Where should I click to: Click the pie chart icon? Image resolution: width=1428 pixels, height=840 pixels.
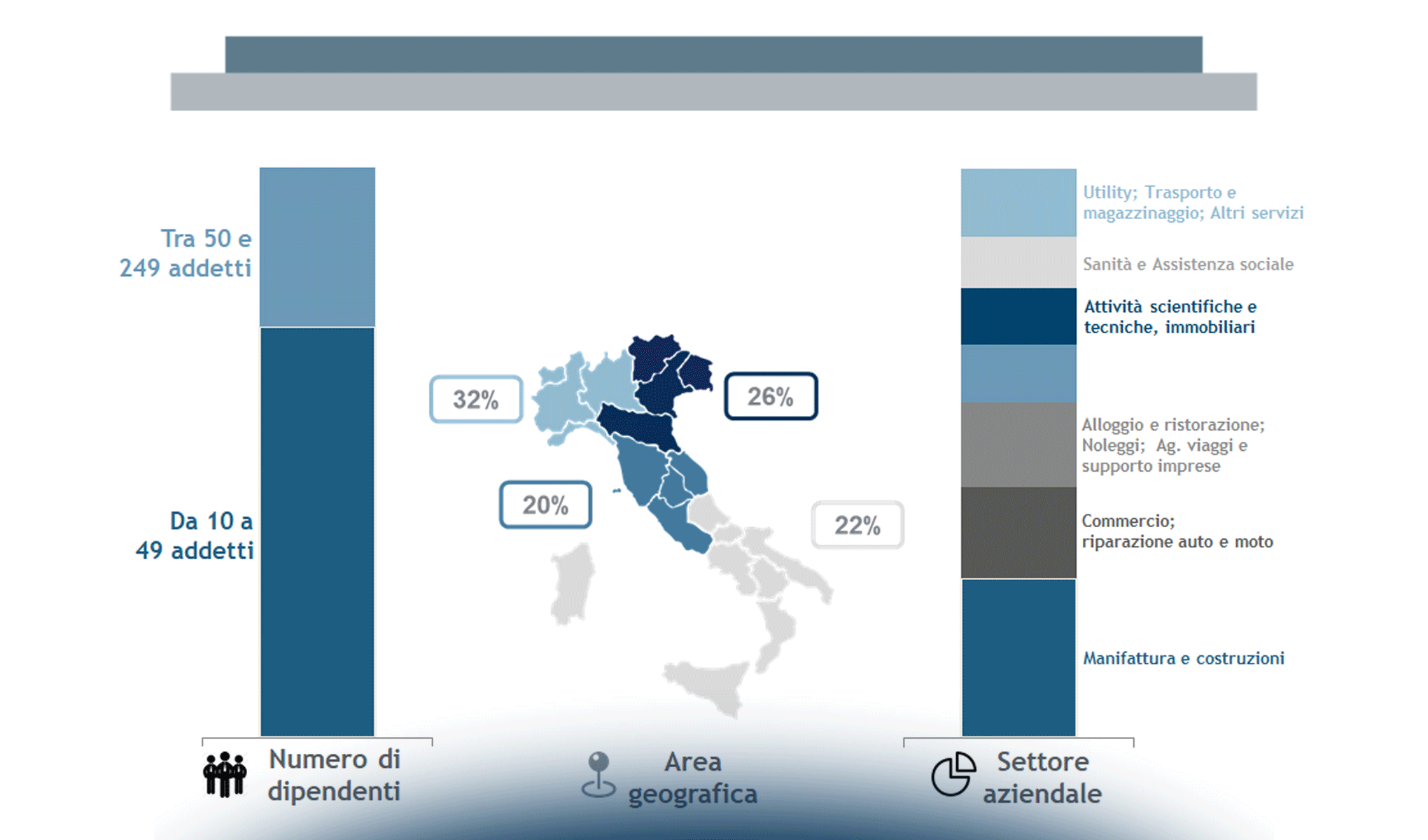pyautogui.click(x=953, y=774)
